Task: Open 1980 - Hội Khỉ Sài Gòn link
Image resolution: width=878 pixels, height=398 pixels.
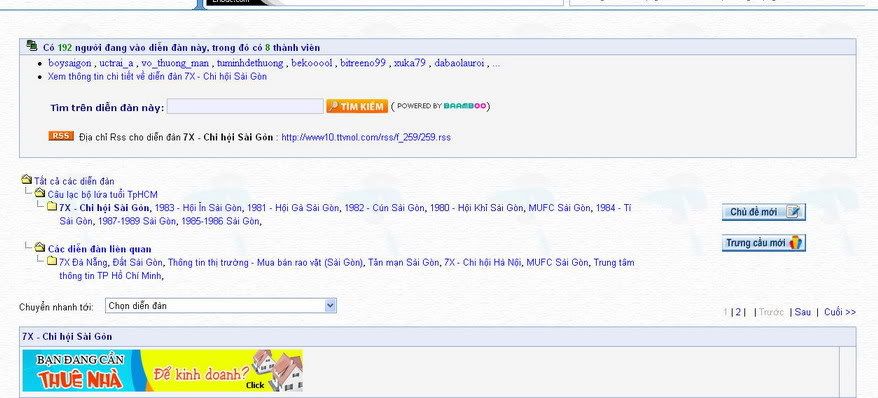Action: (477, 208)
